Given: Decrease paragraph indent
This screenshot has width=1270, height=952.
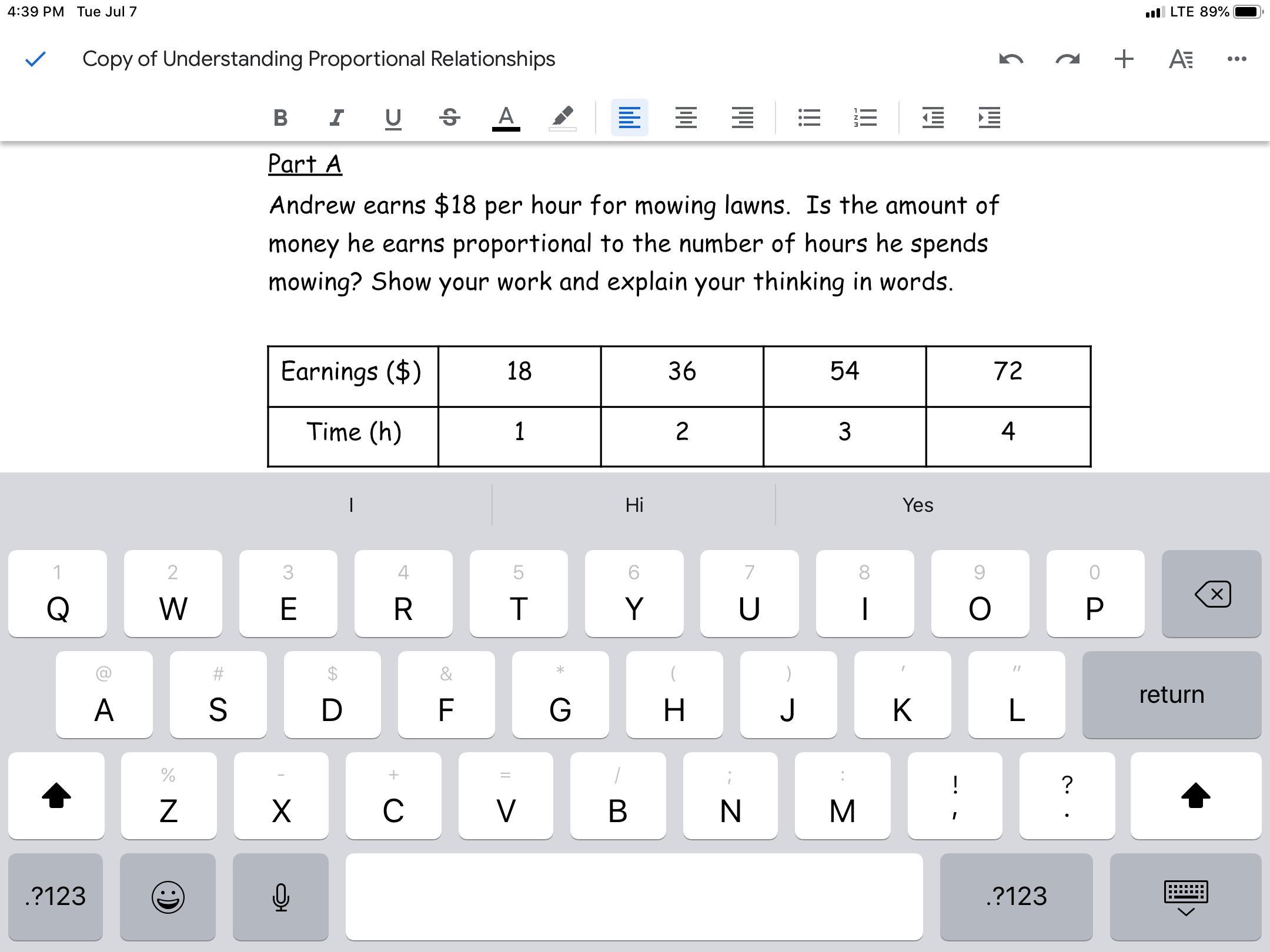Looking at the screenshot, I should [x=933, y=118].
